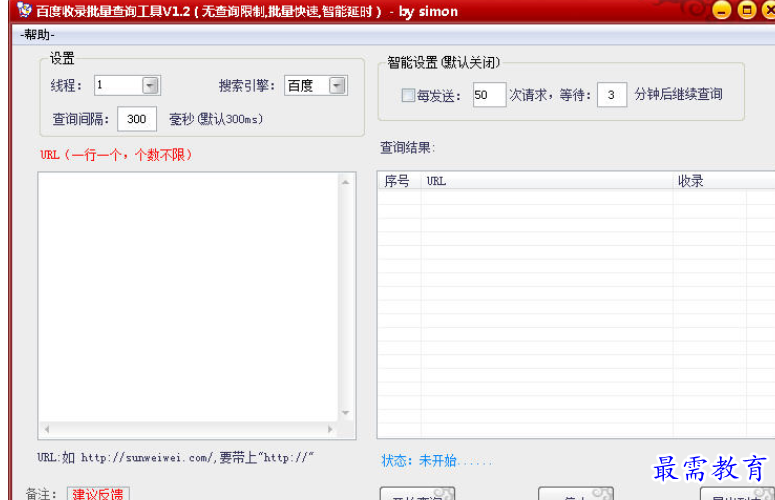This screenshot has width=775, height=500.
Task: Open the 帮助 menu
Action: (38, 35)
